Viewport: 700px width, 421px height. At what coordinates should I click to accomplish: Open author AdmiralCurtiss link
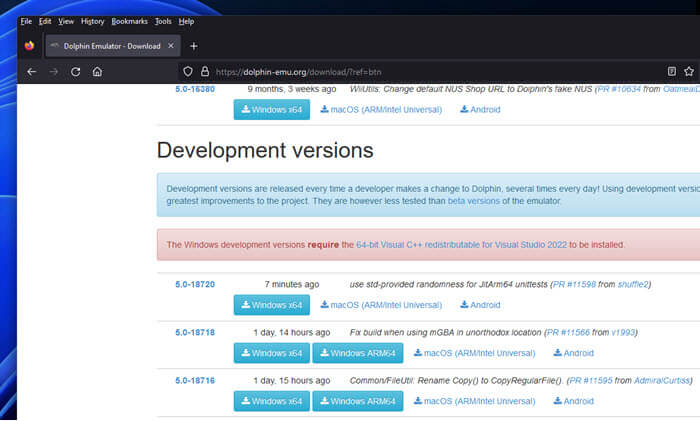click(x=662, y=381)
